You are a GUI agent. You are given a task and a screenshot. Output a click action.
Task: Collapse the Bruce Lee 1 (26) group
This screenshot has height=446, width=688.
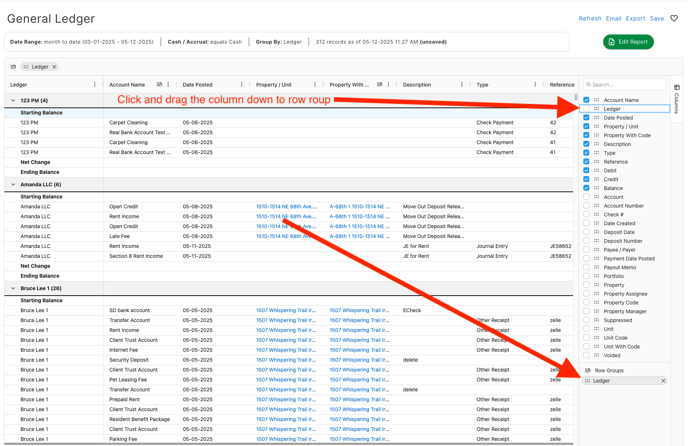point(13,288)
